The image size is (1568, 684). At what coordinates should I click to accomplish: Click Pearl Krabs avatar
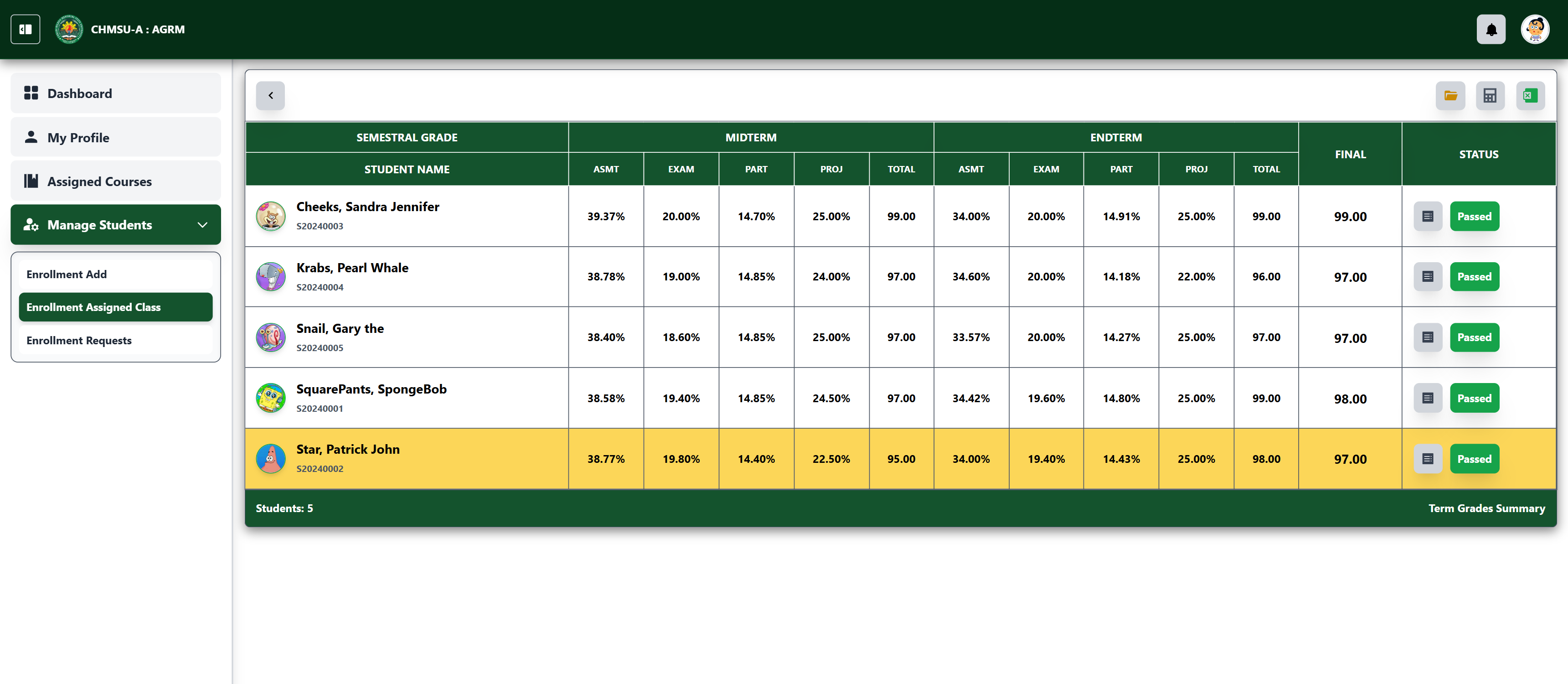point(271,276)
